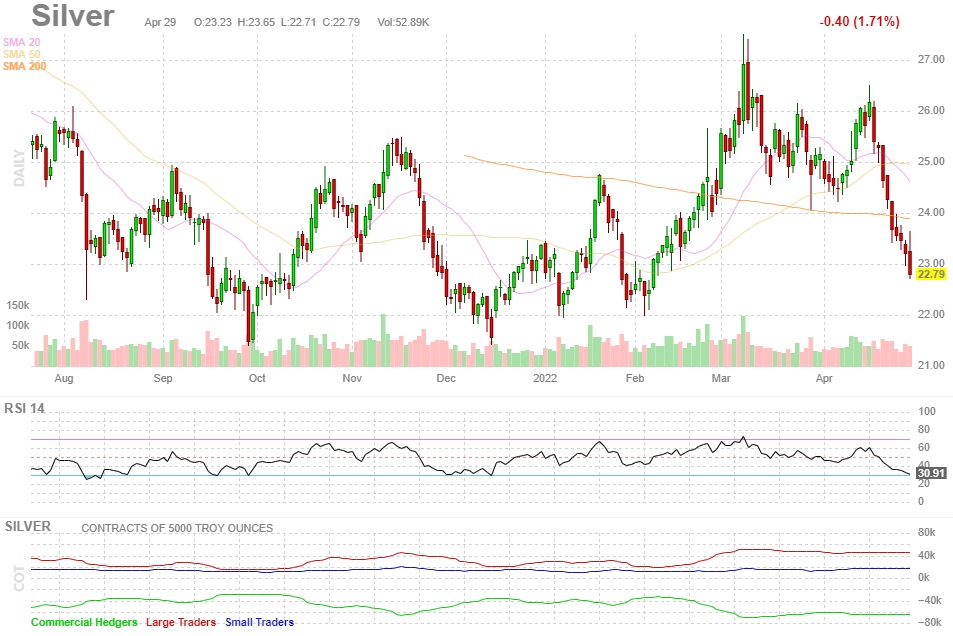Click the COT 80k axis label
The height and width of the screenshot is (636, 953).
(x=927, y=533)
